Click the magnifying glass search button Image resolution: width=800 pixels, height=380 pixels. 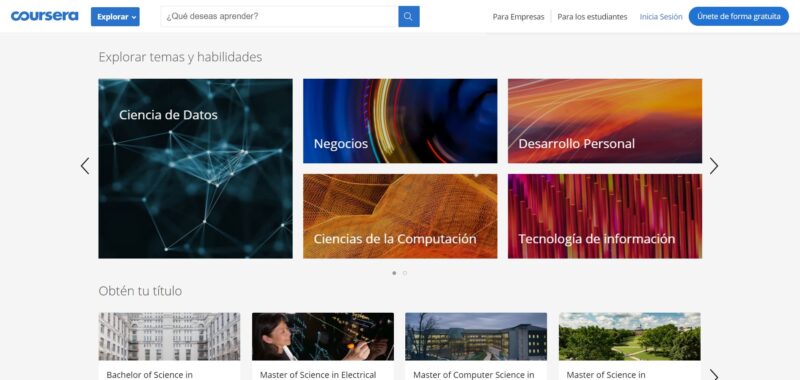[409, 16]
